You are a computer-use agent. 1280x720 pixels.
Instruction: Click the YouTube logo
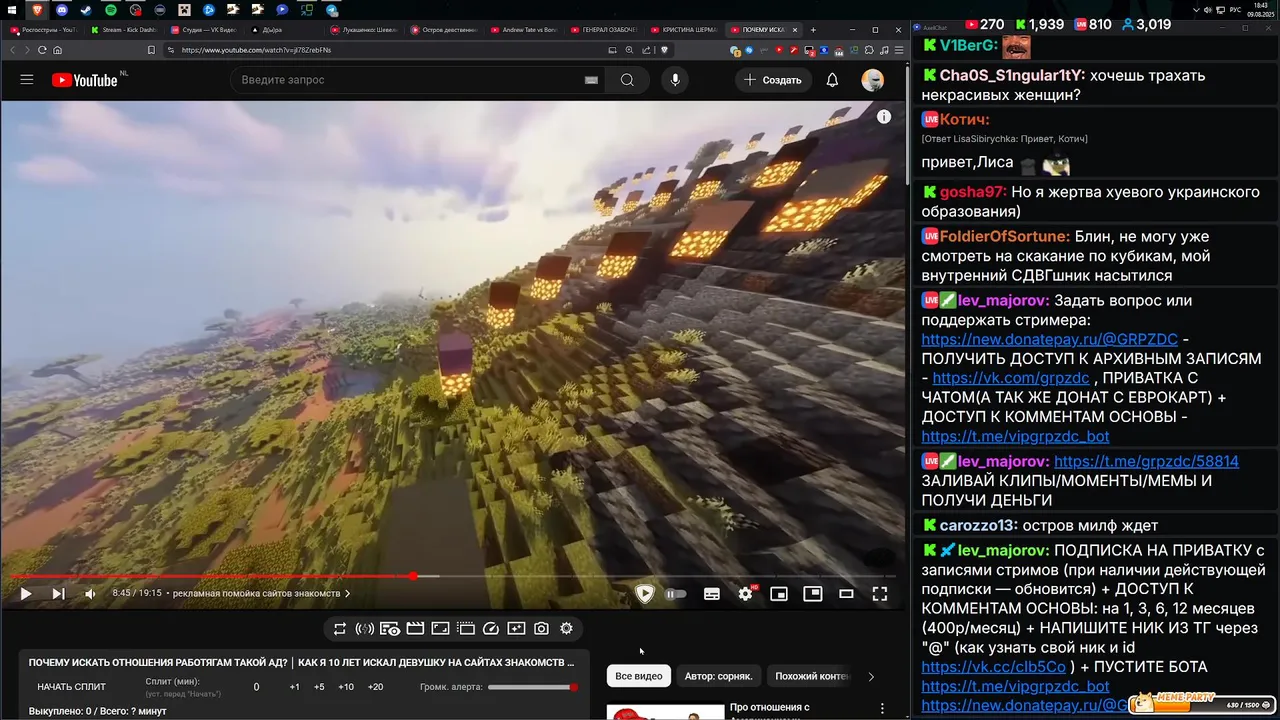pyautogui.click(x=85, y=80)
